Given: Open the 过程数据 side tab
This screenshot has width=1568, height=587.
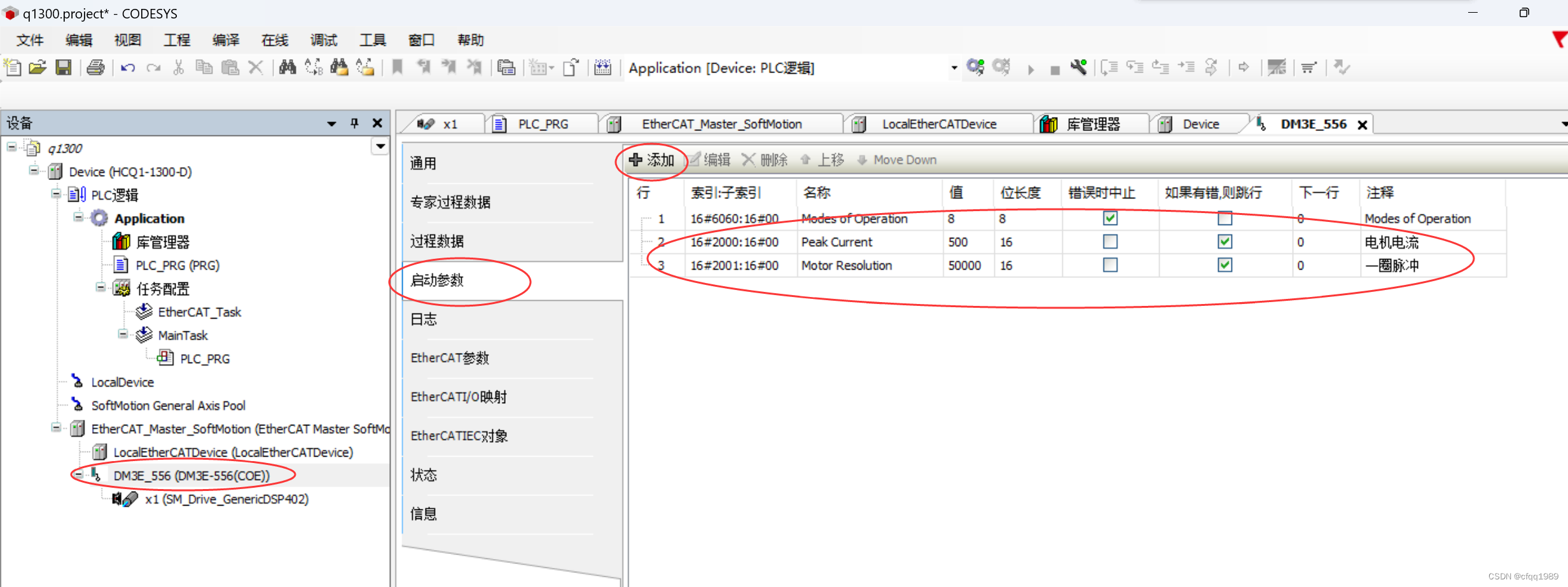Looking at the screenshot, I should click(x=437, y=242).
